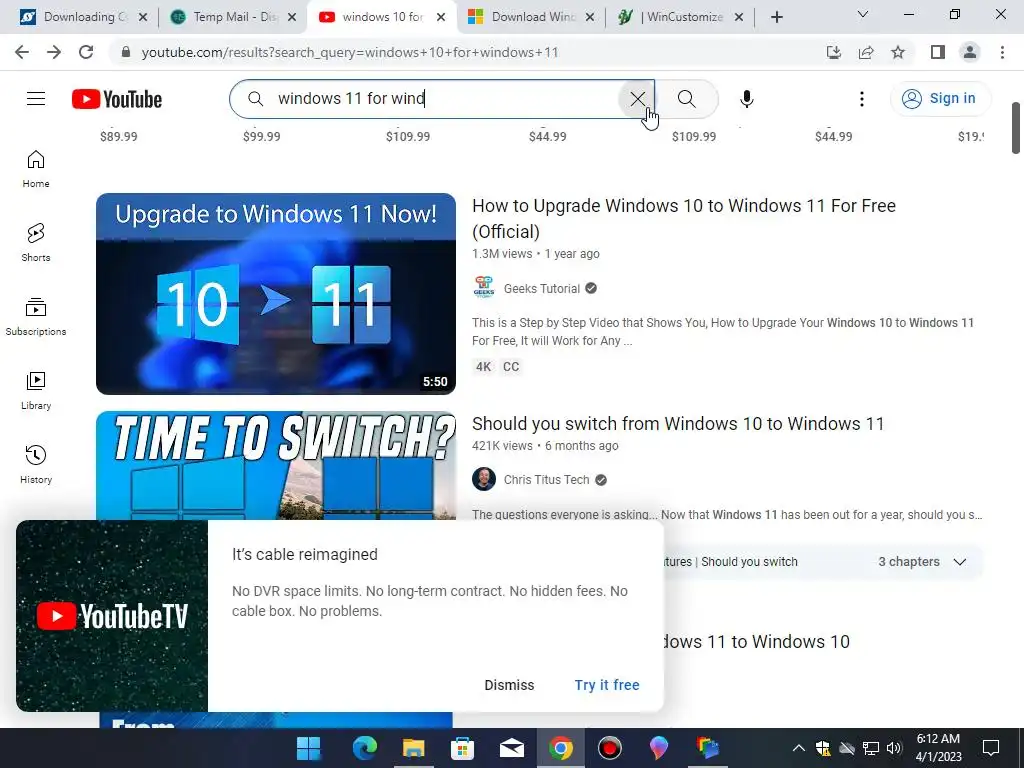Open Mail app from taskbar
The width and height of the screenshot is (1024, 768).
click(x=511, y=748)
